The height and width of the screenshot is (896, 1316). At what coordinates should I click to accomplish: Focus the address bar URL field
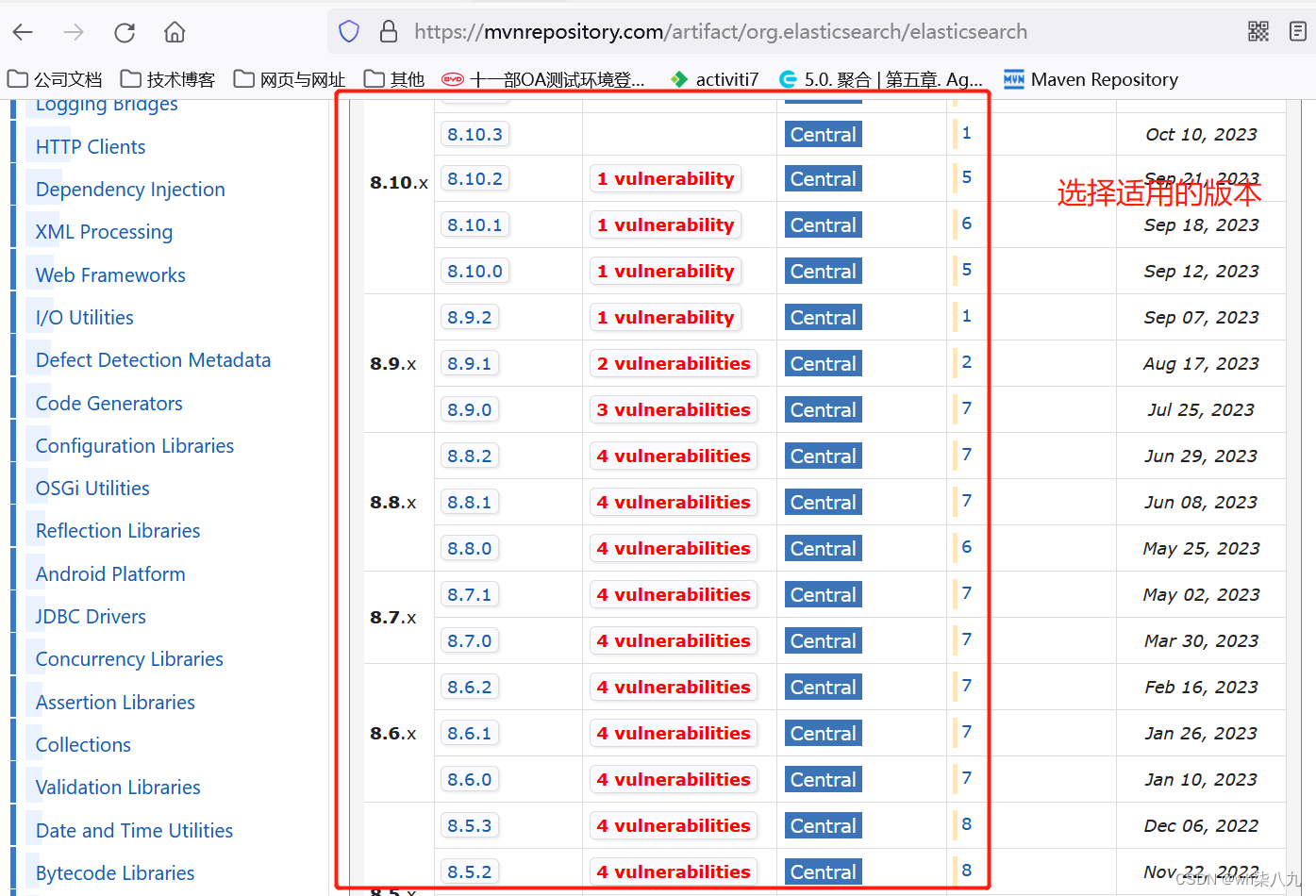[x=721, y=32]
